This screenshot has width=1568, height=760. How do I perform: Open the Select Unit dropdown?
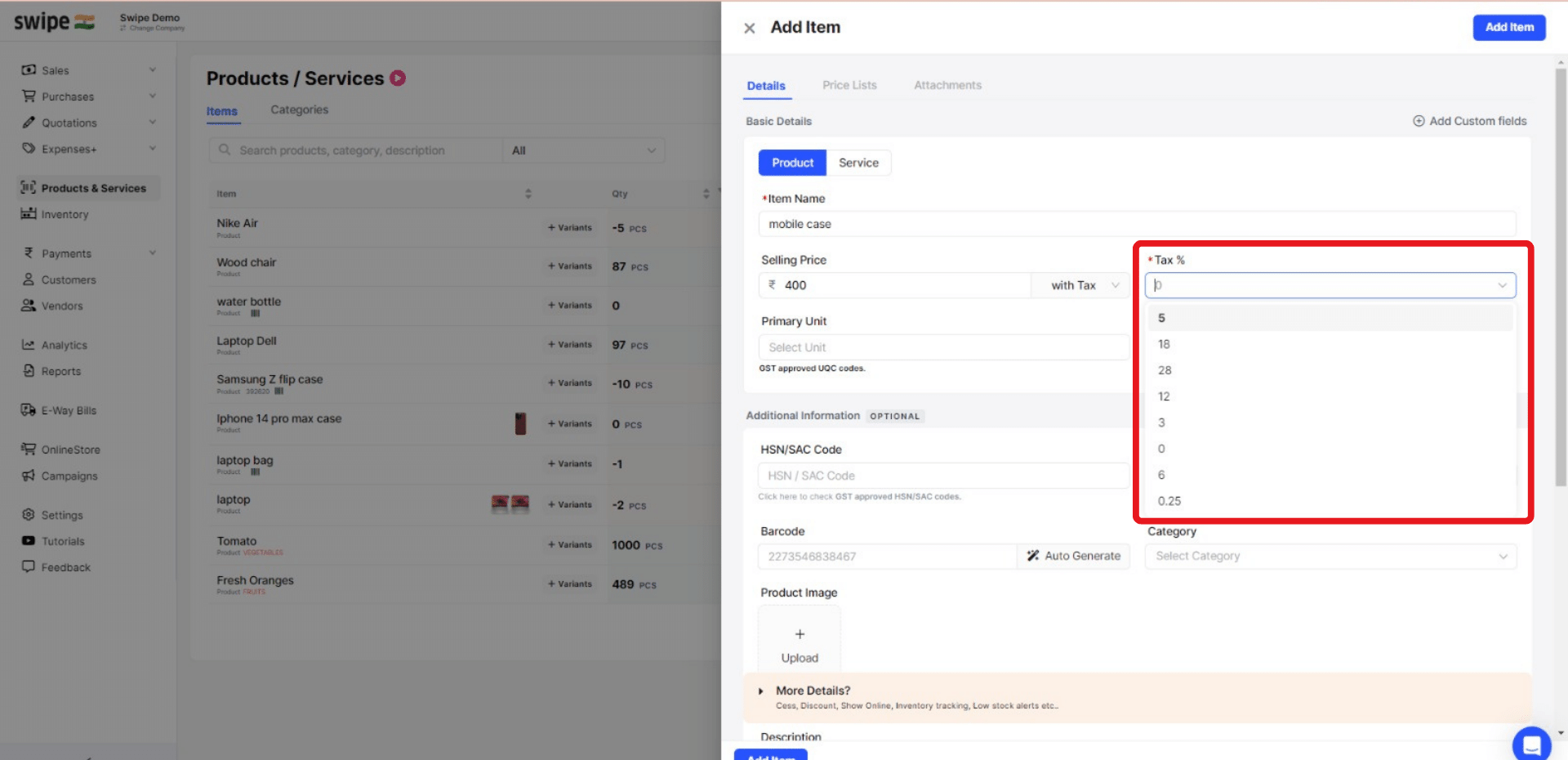pyautogui.click(x=943, y=347)
